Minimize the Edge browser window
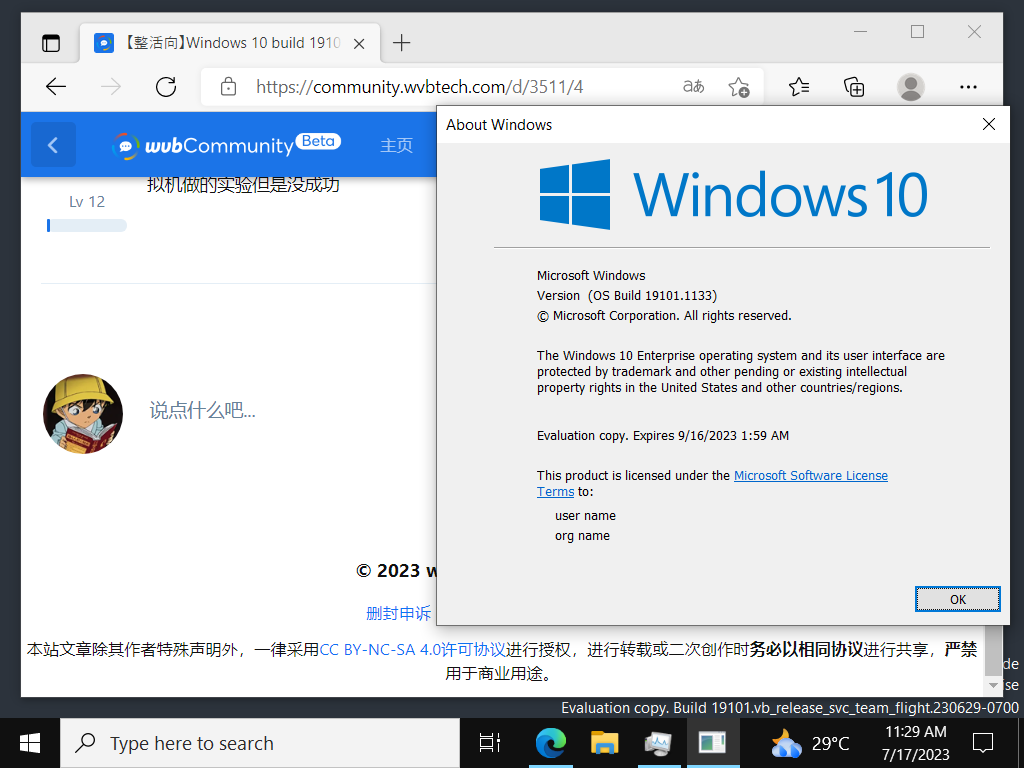The height and width of the screenshot is (768, 1024). tap(860, 31)
